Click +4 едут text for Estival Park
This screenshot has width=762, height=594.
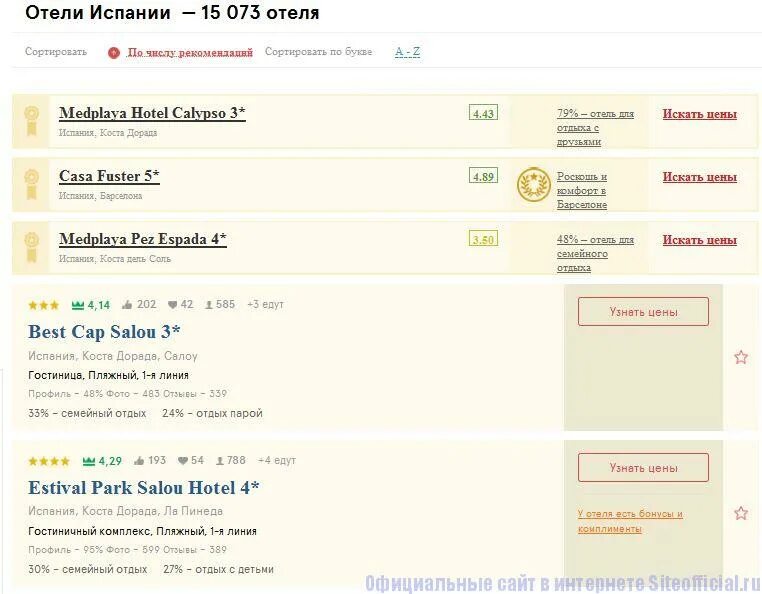tap(277, 460)
